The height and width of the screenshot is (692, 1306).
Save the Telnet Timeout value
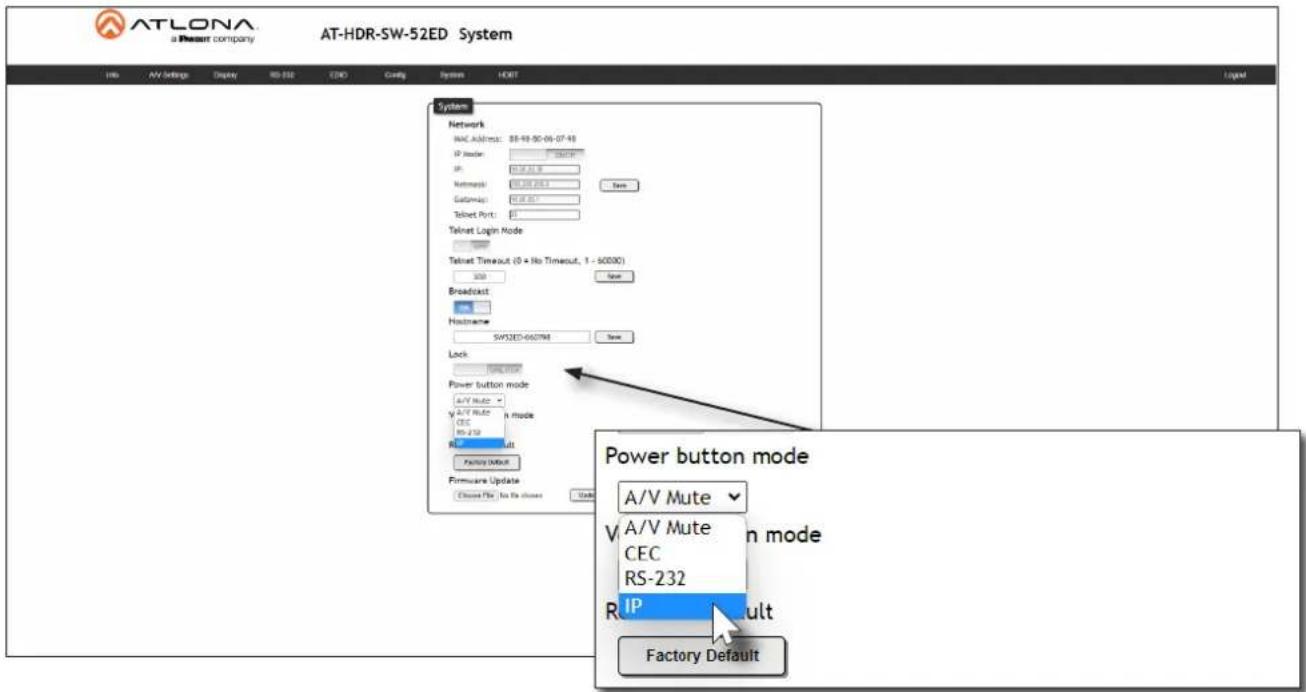[615, 276]
